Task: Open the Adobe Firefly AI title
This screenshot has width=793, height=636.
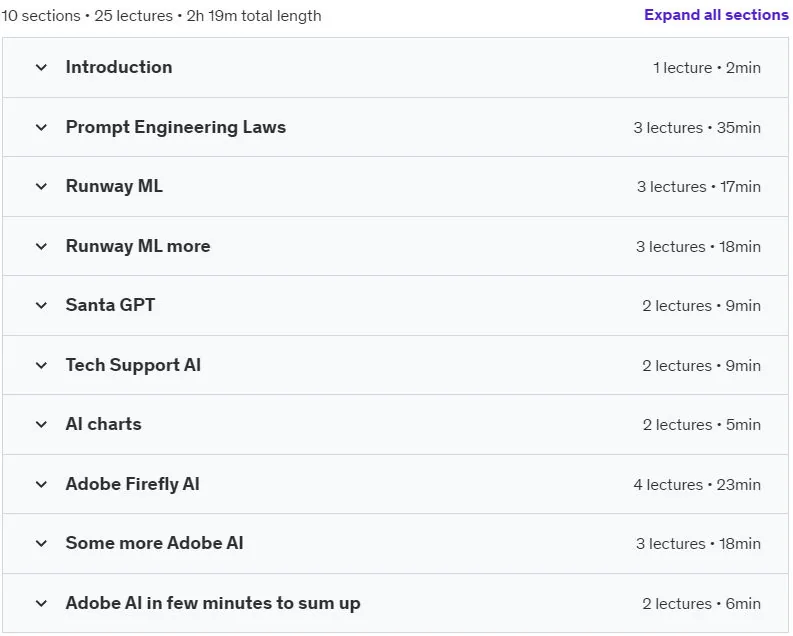Action: click(133, 484)
